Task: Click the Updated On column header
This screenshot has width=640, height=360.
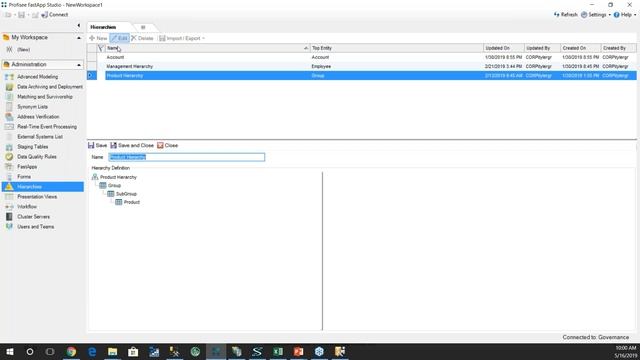Action: coord(503,48)
